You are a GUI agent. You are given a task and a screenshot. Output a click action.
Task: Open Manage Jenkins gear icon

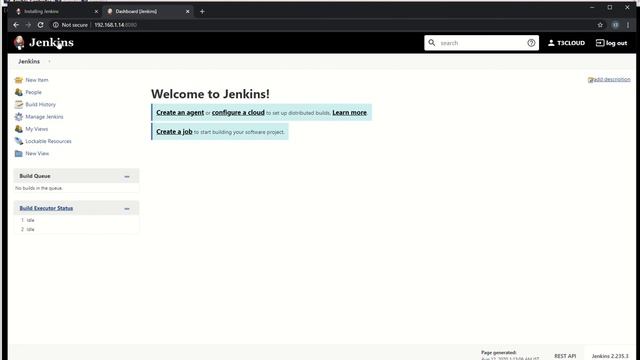(x=19, y=117)
